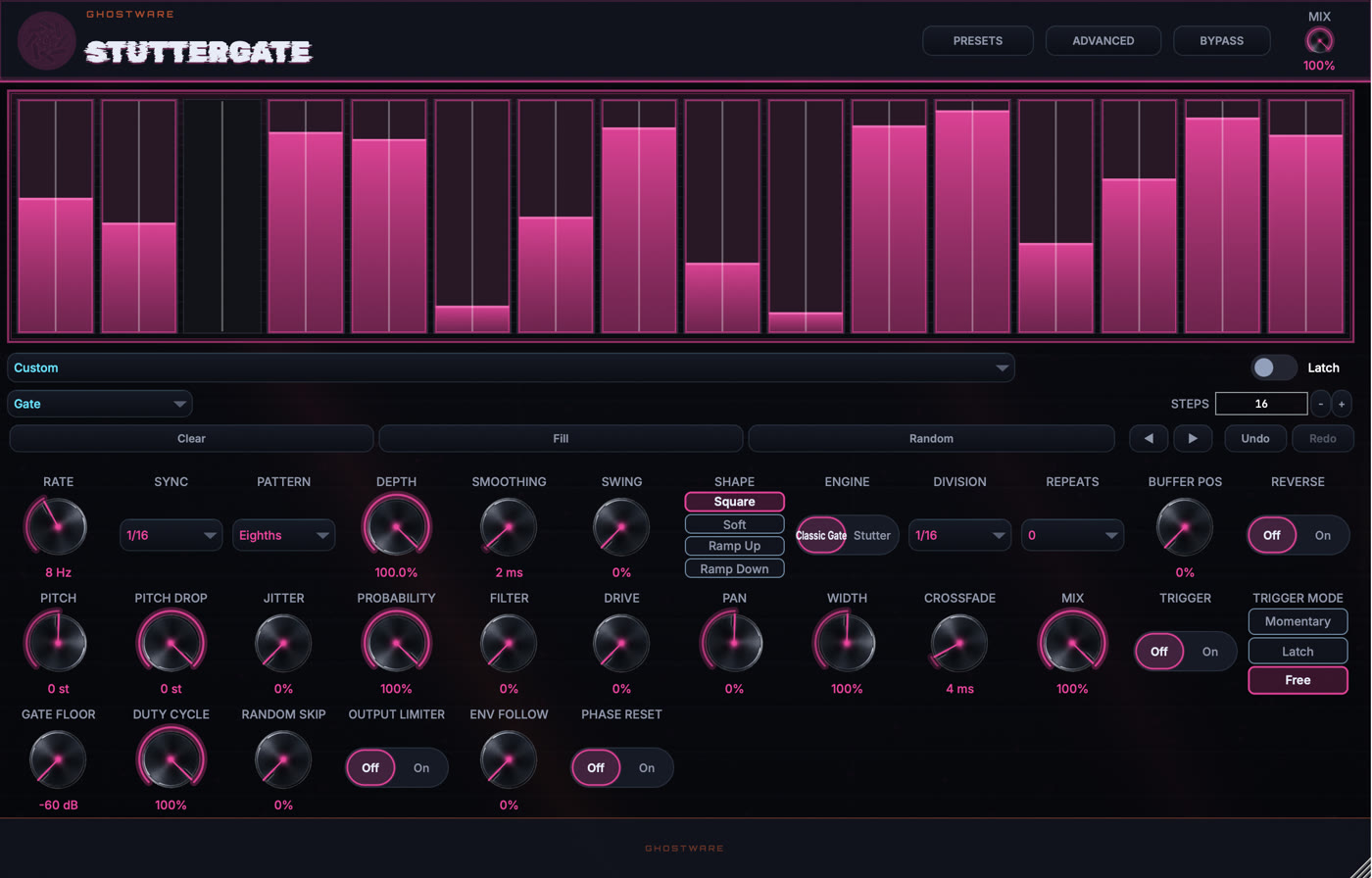Increase steps with the plus button
Viewport: 1372px width, 878px height.
click(1342, 403)
